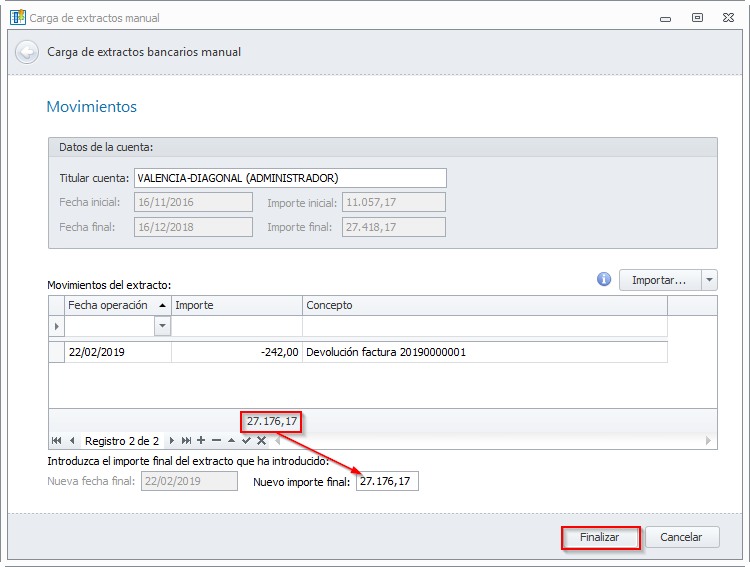Click the Importe final field 27.418,17
This screenshot has width=750, height=567.
[x=394, y=227]
